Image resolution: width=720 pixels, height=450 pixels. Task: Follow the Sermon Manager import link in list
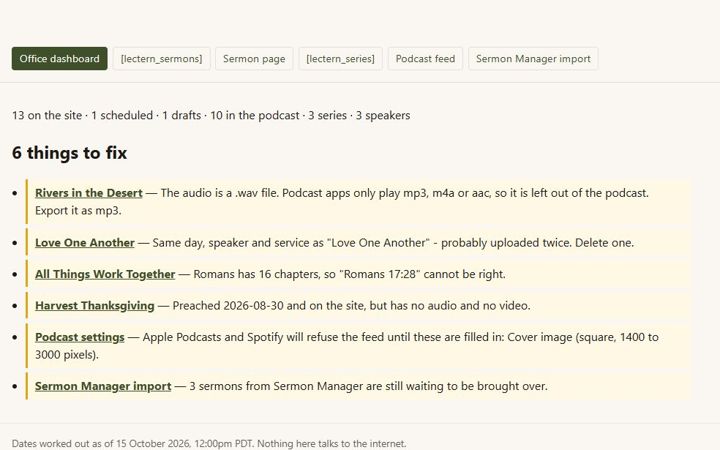click(103, 386)
